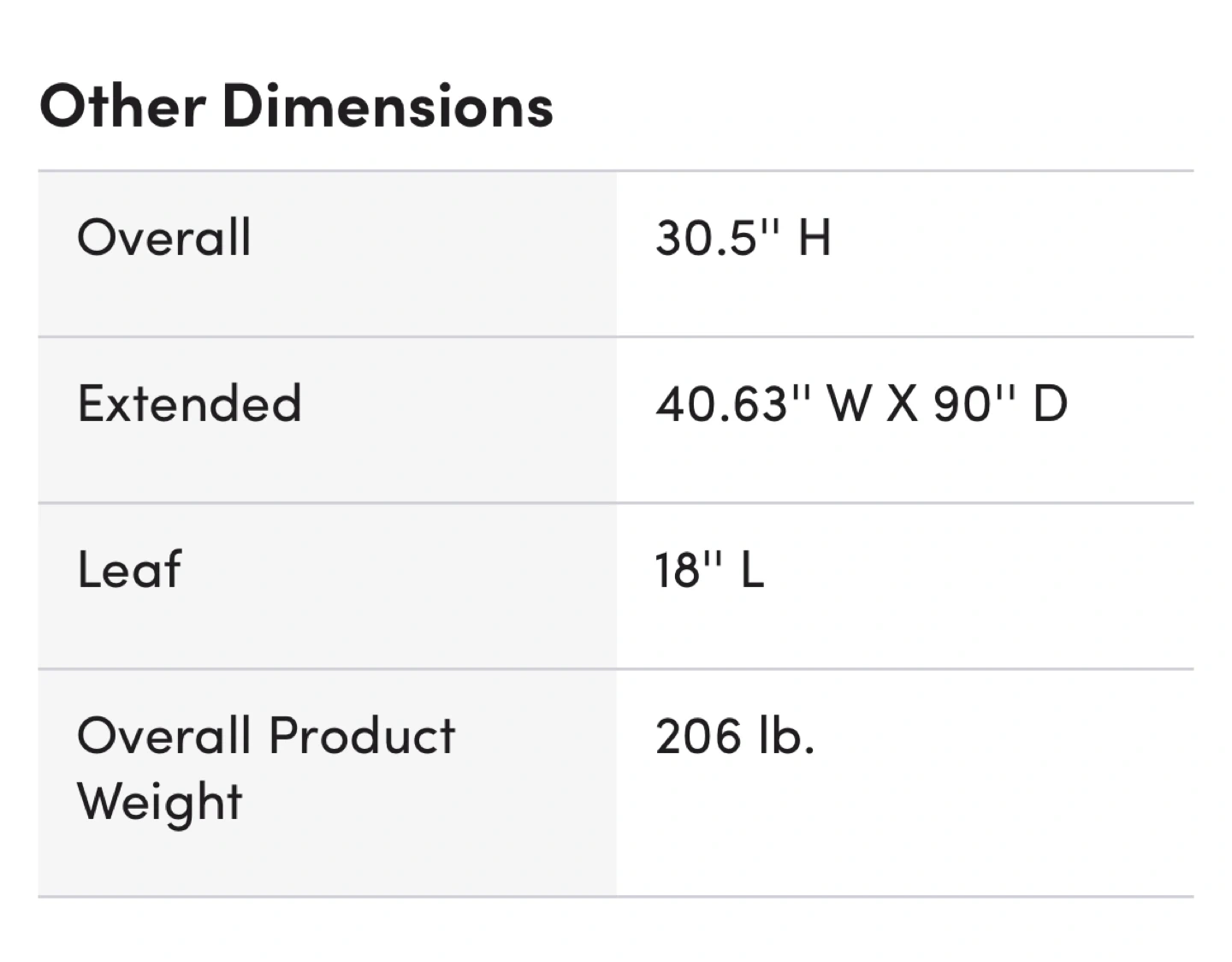1232x962 pixels.
Task: Click the word "Weight" on the second line
Action: [160, 802]
